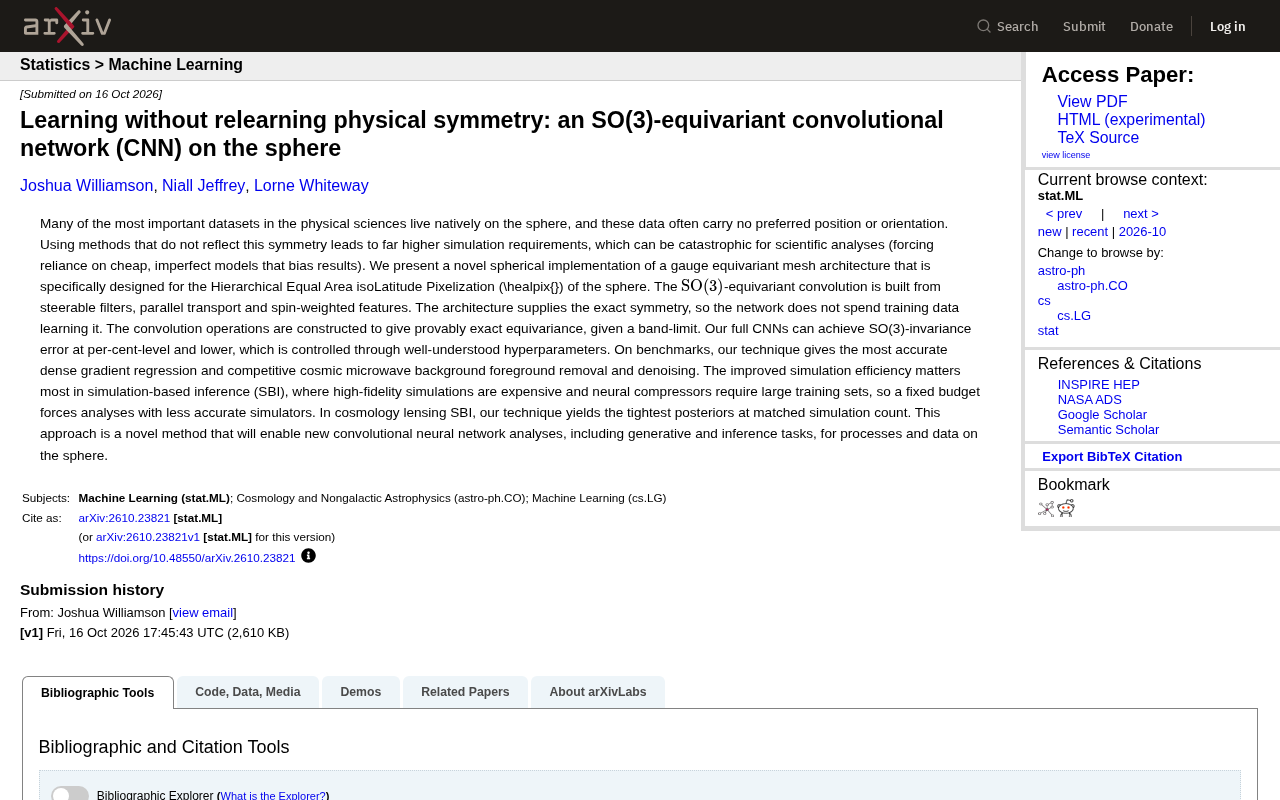Toggle the Bibliographic Explorer switch

[70, 794]
